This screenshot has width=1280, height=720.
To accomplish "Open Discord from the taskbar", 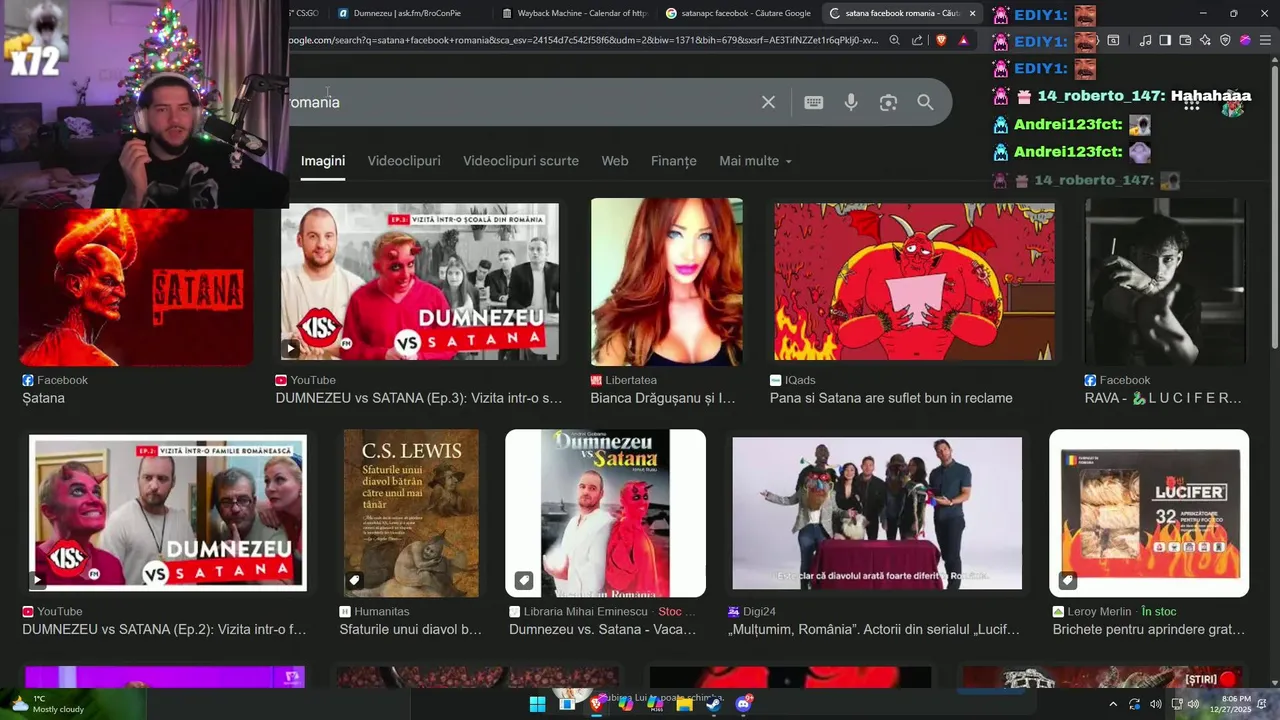I will click(743, 704).
